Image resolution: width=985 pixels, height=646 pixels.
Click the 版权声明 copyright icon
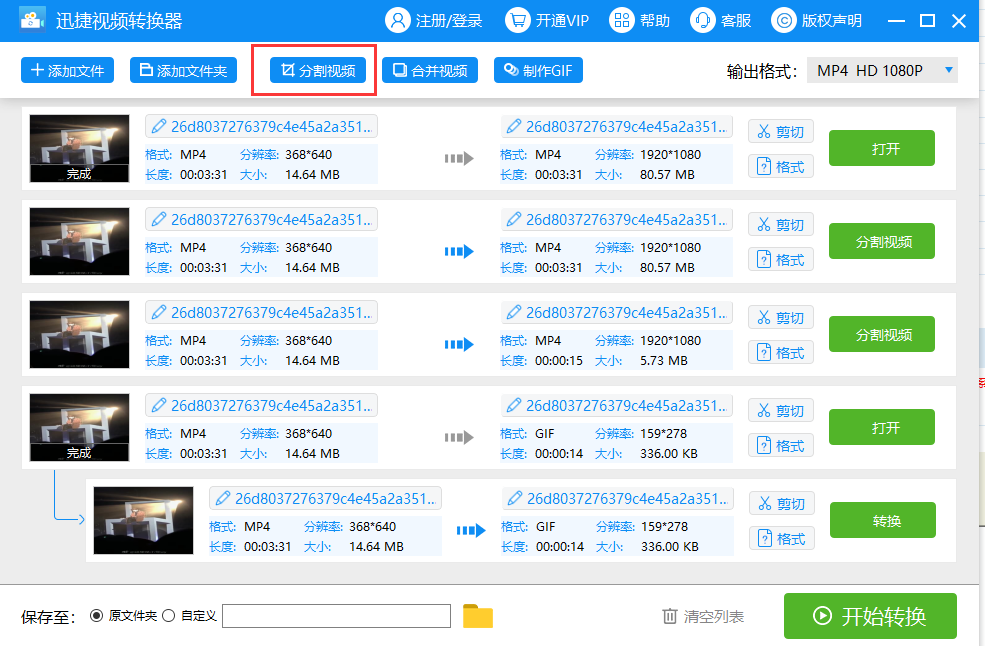point(785,20)
